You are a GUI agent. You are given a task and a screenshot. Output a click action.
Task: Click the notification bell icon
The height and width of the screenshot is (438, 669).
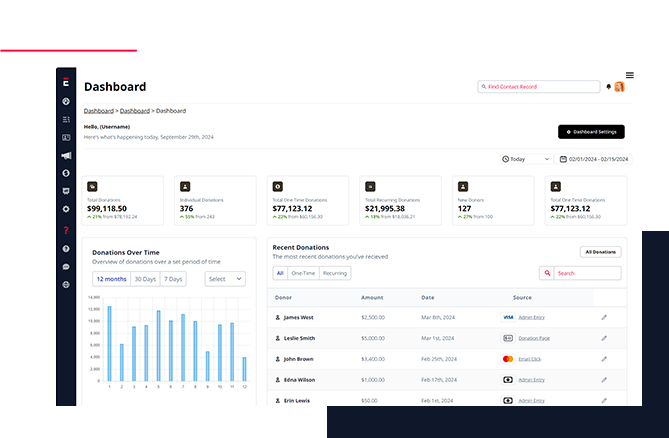608,87
